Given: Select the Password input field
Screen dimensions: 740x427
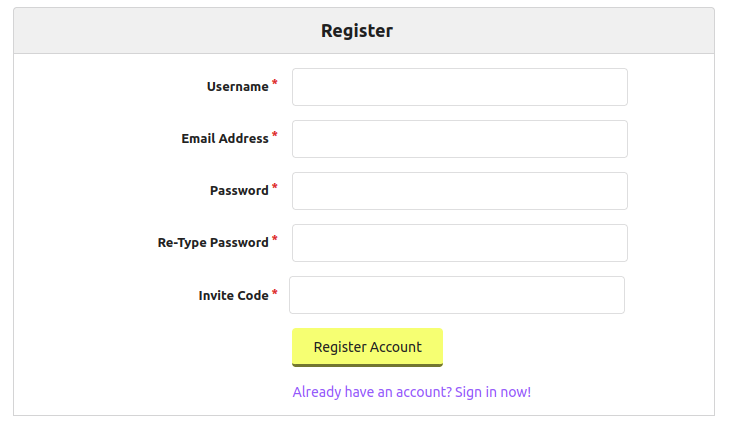Looking at the screenshot, I should coord(459,191).
